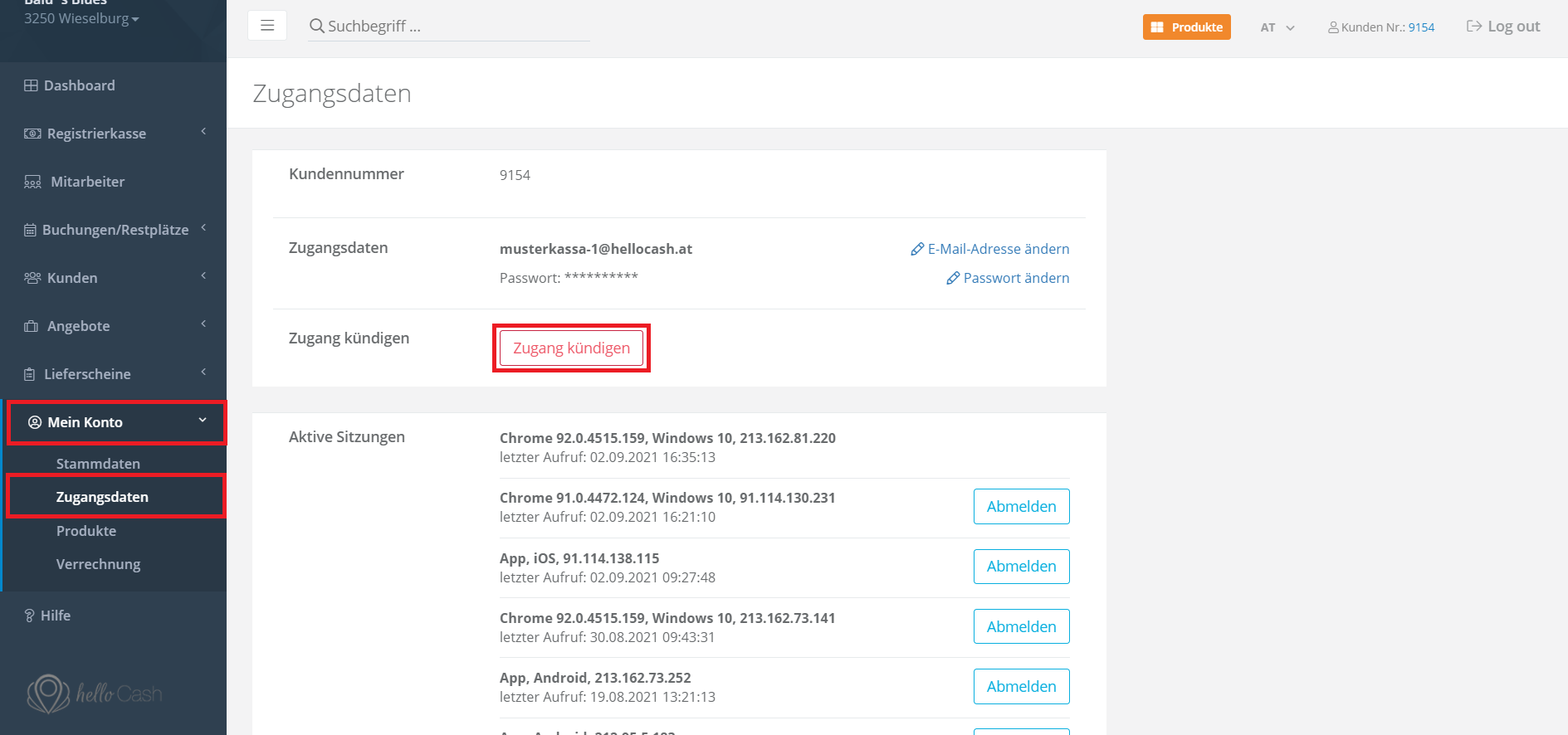Image resolution: width=1568 pixels, height=735 pixels.
Task: Click the Aktive Sitzungen label
Action: click(x=347, y=437)
